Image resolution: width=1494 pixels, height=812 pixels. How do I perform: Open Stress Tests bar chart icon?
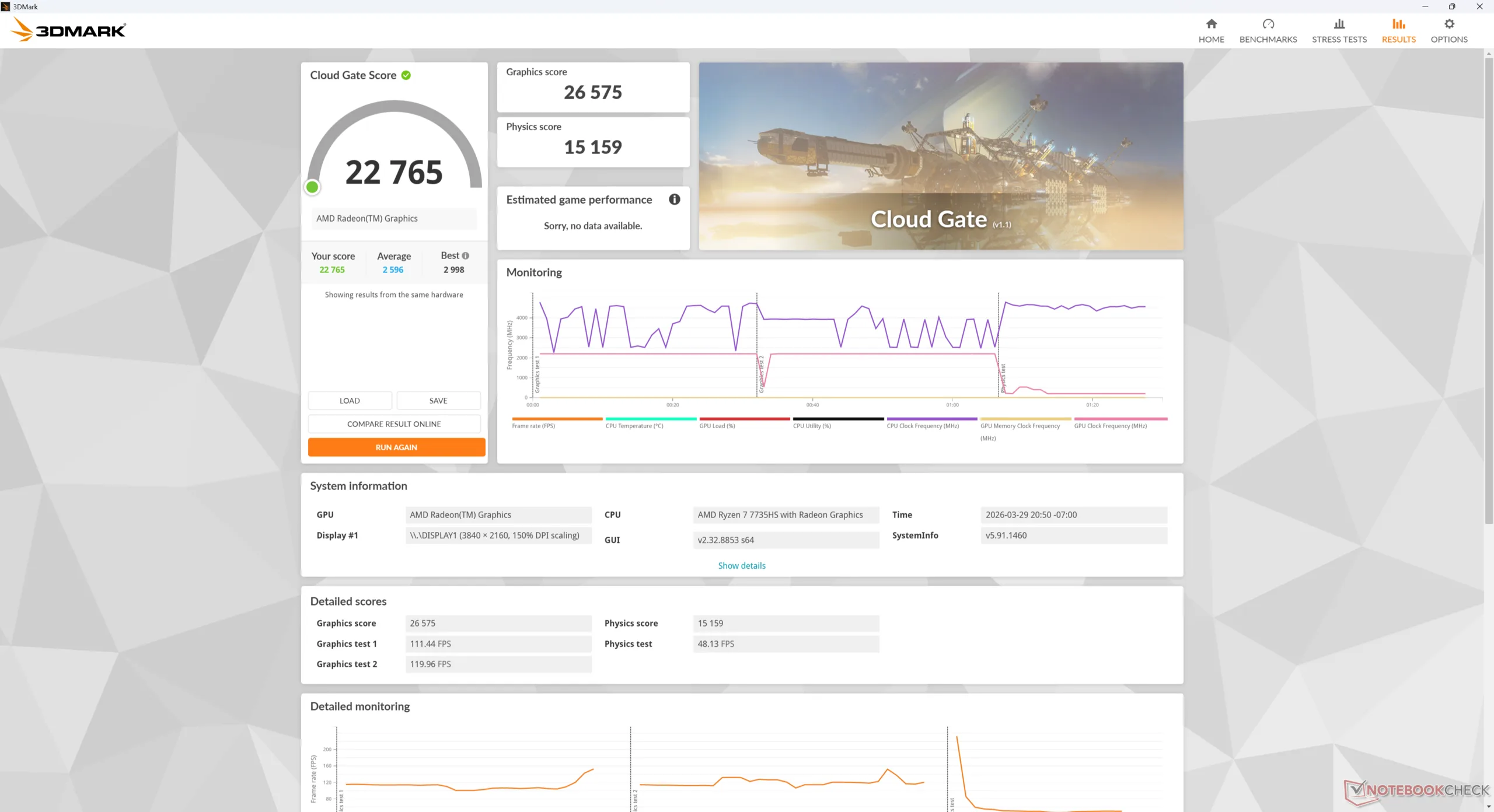1339,24
